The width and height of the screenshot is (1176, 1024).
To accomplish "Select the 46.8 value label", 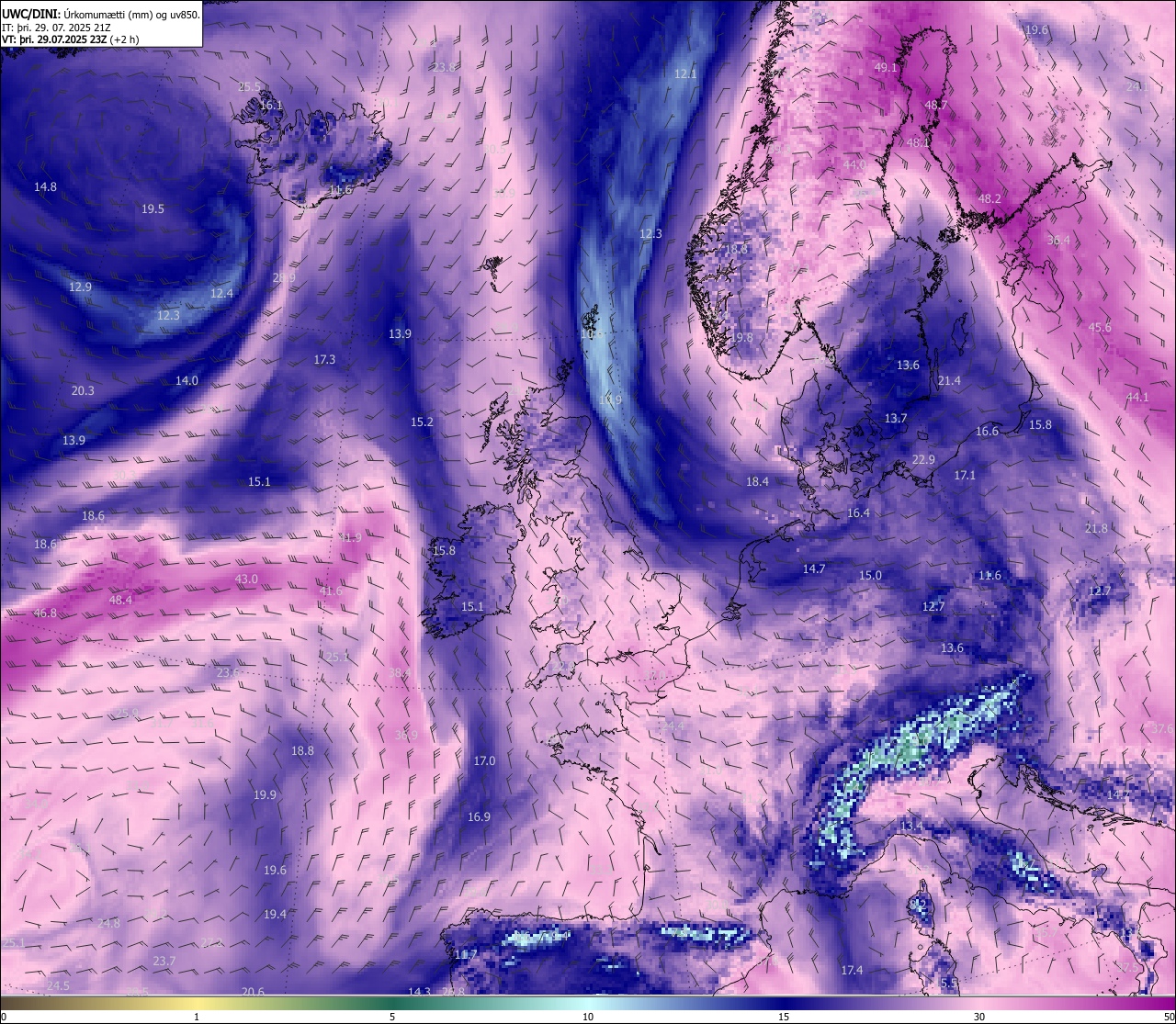I will [x=45, y=613].
